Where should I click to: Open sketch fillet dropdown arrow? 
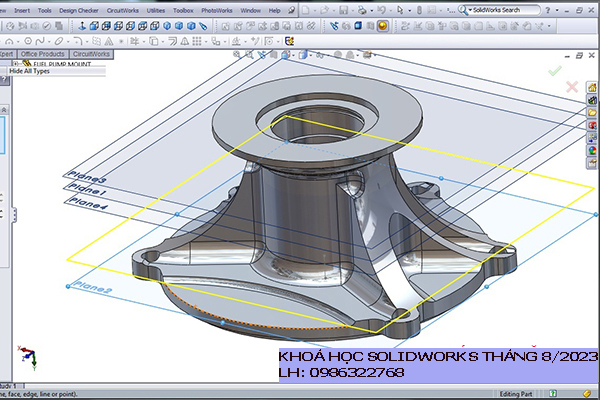tap(86, 41)
